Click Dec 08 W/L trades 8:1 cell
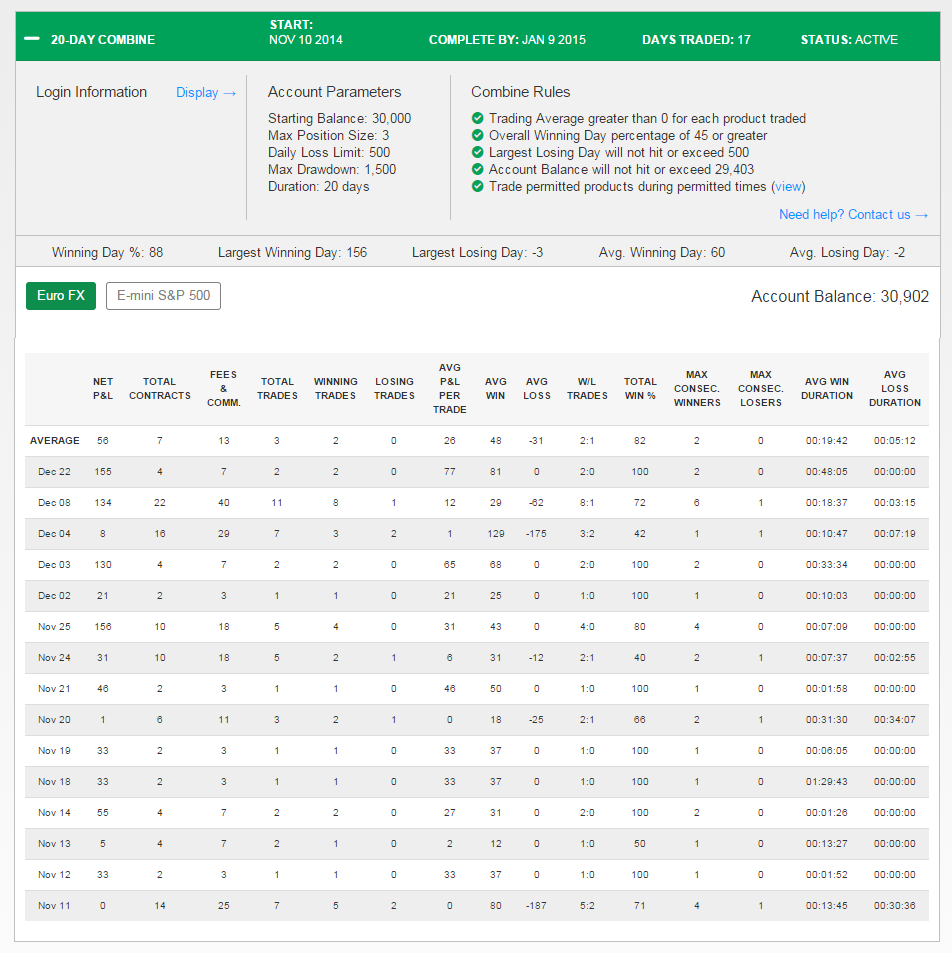Screen dimensions: 952x964 [587, 503]
